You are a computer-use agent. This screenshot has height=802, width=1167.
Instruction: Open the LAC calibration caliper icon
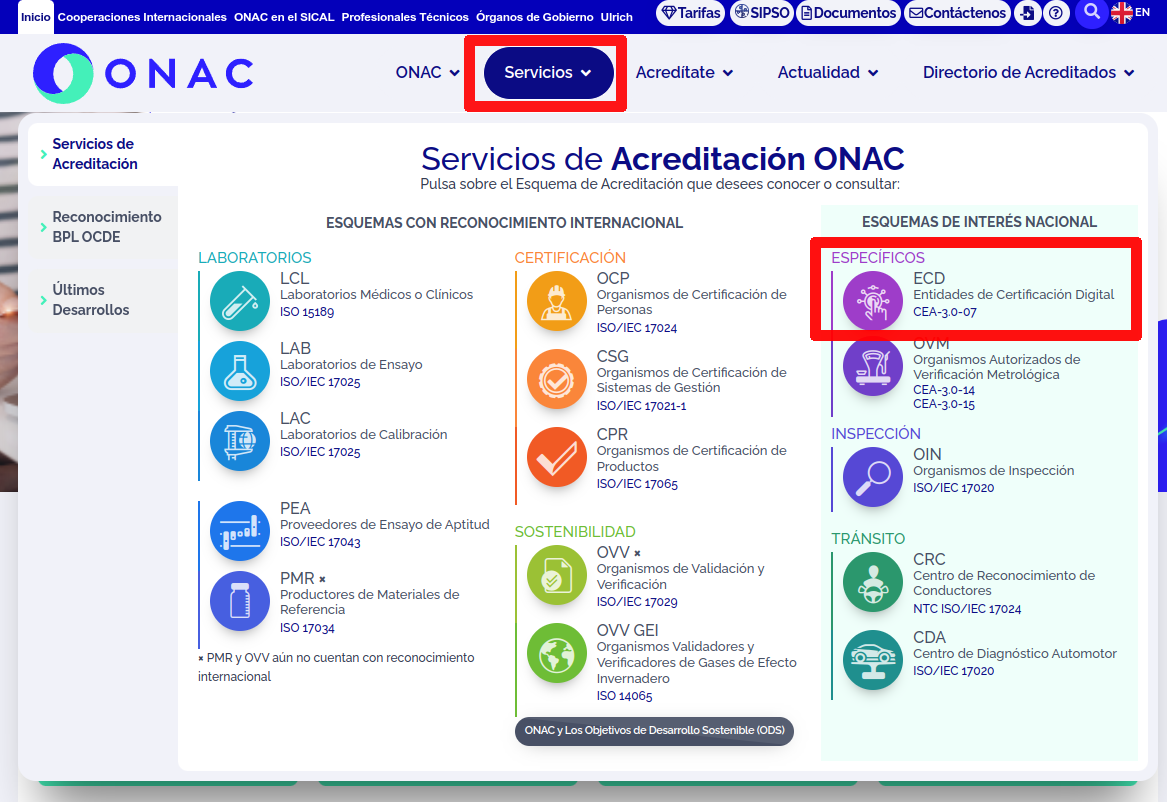240,440
